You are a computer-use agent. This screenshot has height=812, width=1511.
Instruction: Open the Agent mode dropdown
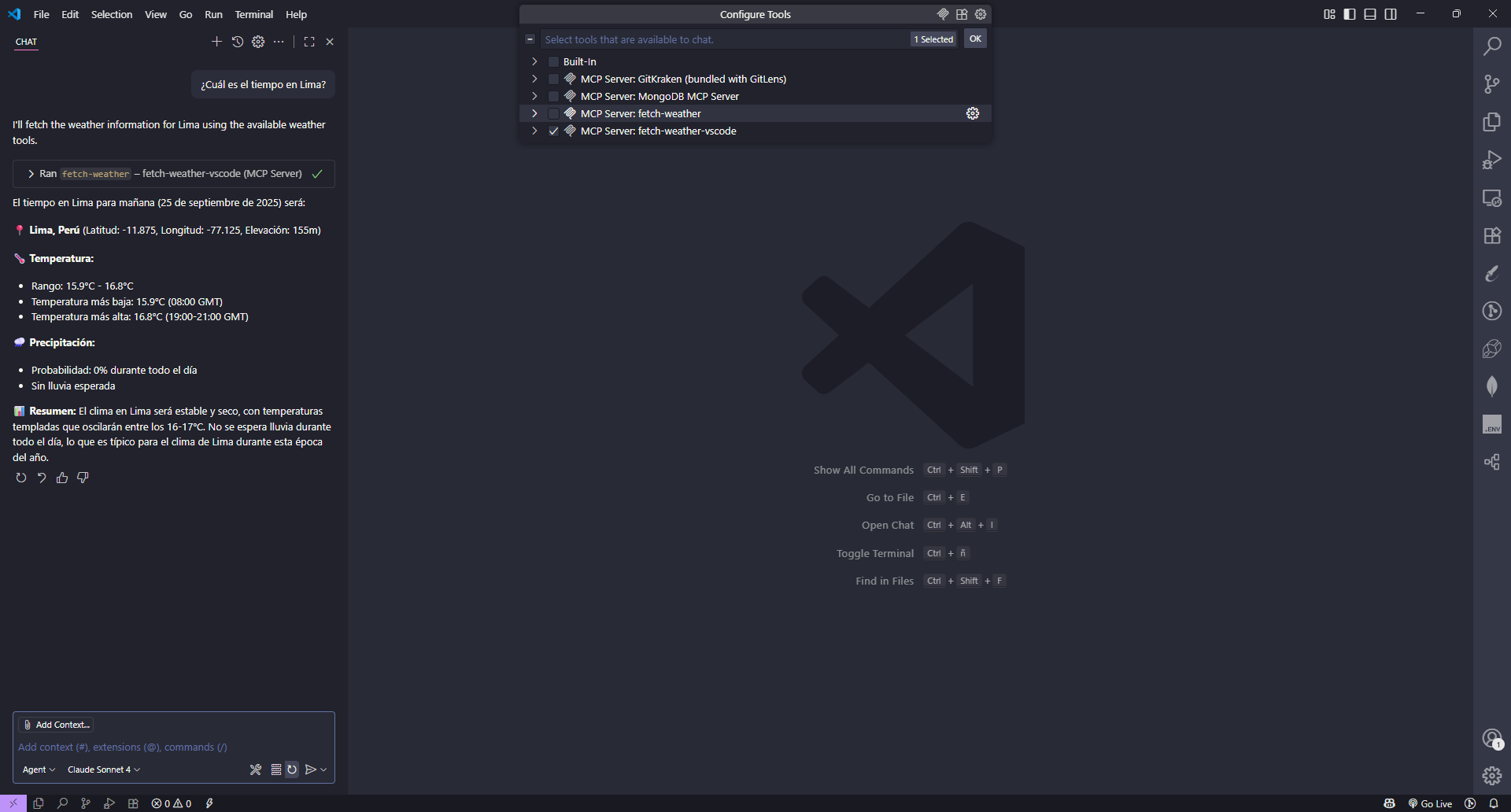[x=39, y=770]
